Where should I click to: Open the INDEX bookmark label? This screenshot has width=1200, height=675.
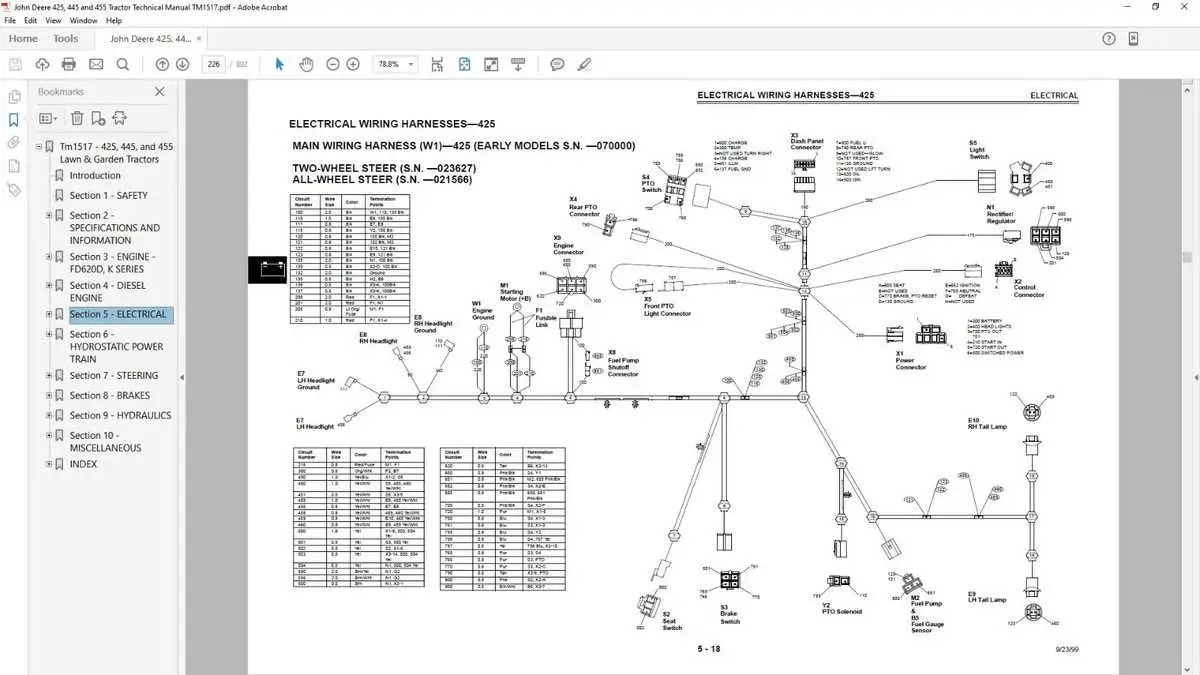click(x=84, y=465)
